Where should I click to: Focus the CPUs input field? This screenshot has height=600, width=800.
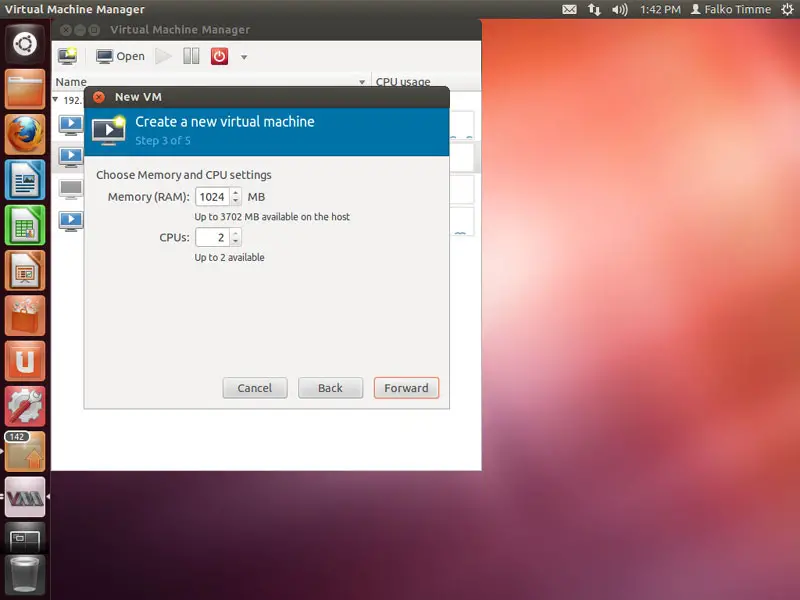212,237
